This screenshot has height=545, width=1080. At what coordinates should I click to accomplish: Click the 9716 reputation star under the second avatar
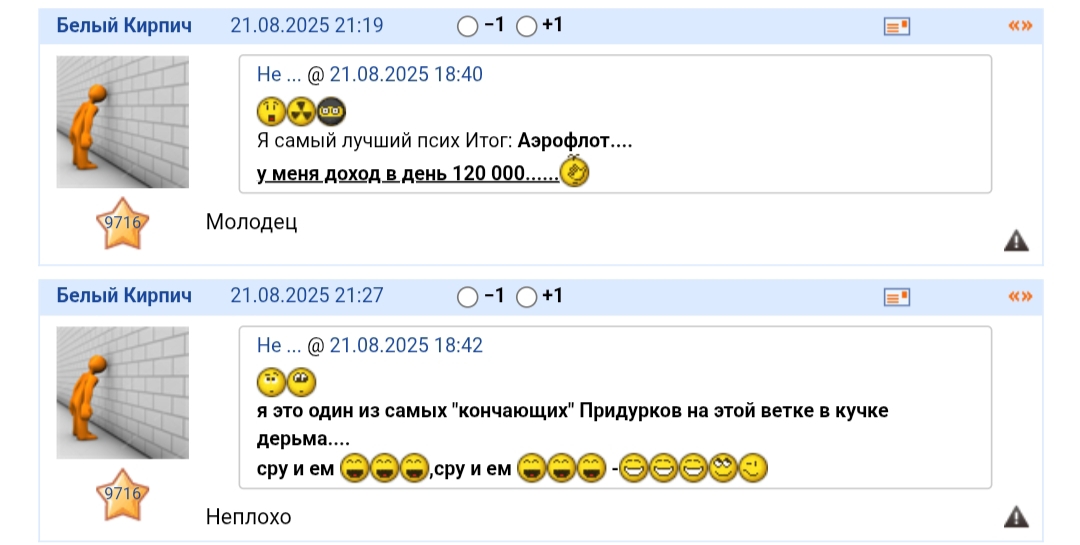point(123,494)
